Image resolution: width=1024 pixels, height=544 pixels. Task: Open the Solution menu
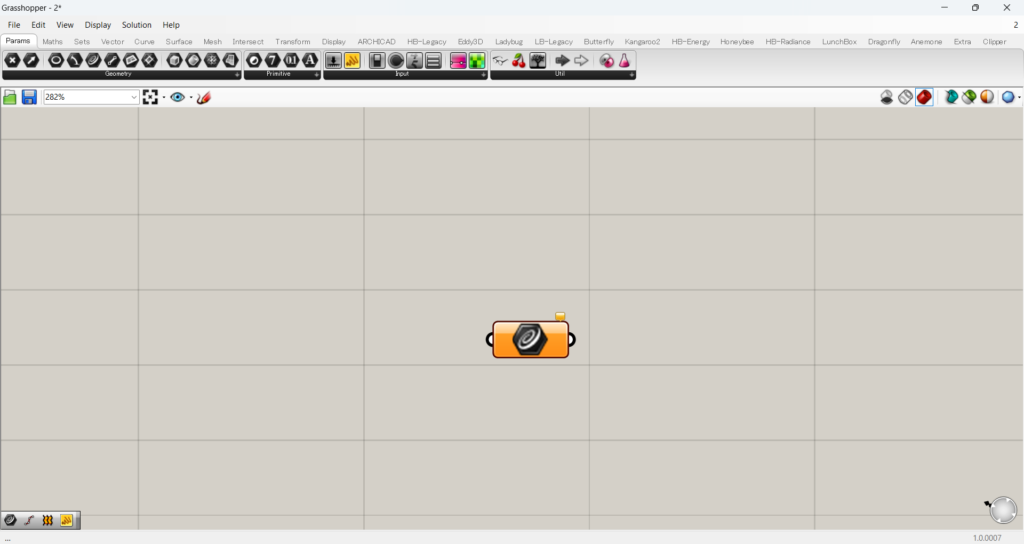coord(137,25)
